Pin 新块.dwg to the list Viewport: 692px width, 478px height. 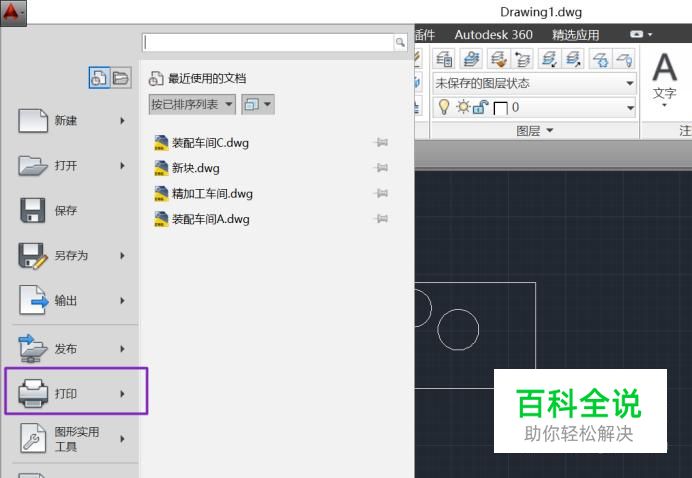click(381, 168)
